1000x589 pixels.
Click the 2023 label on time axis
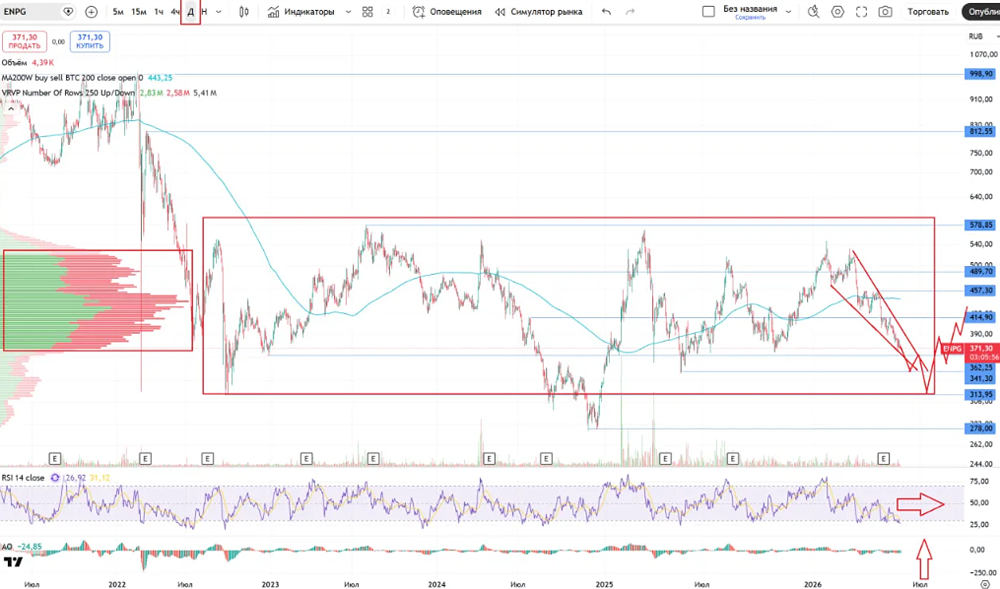click(x=270, y=584)
